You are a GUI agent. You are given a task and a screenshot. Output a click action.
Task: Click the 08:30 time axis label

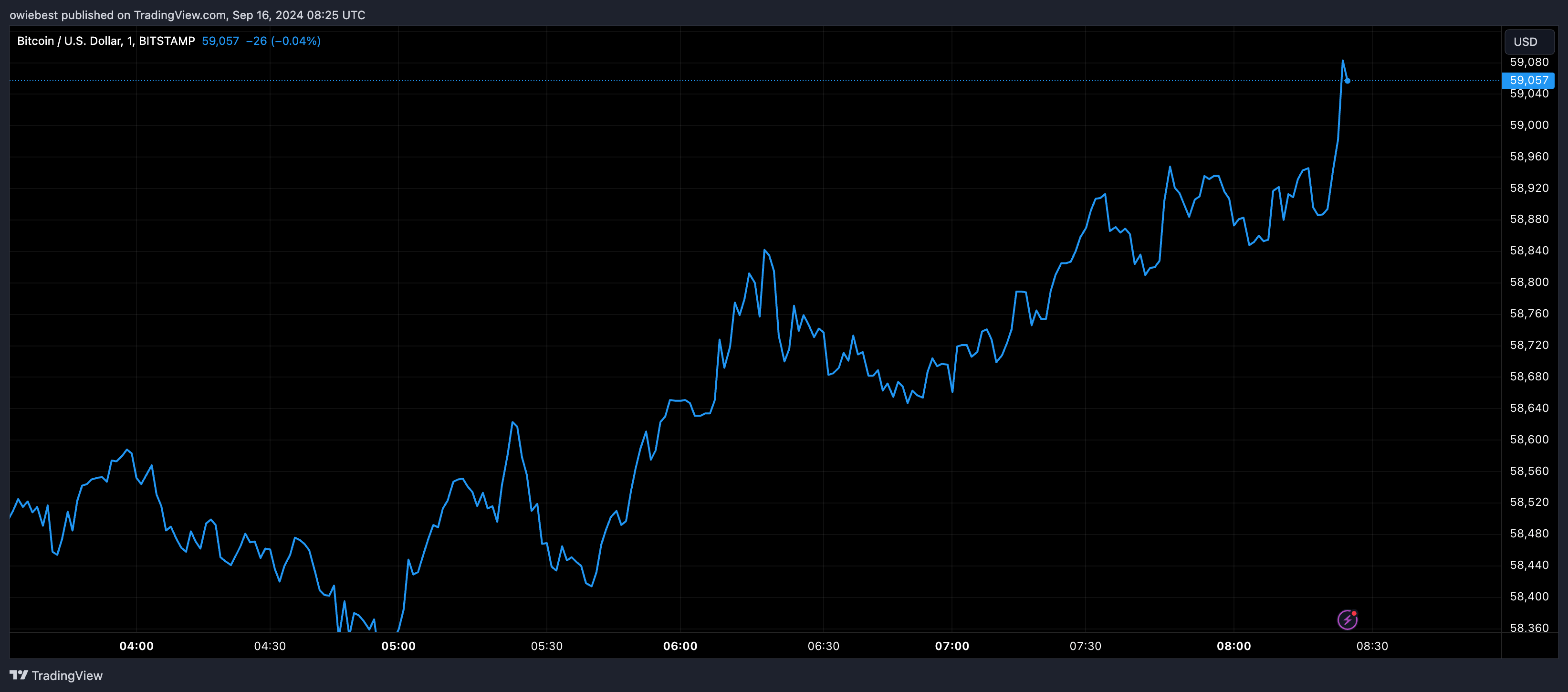[1372, 646]
